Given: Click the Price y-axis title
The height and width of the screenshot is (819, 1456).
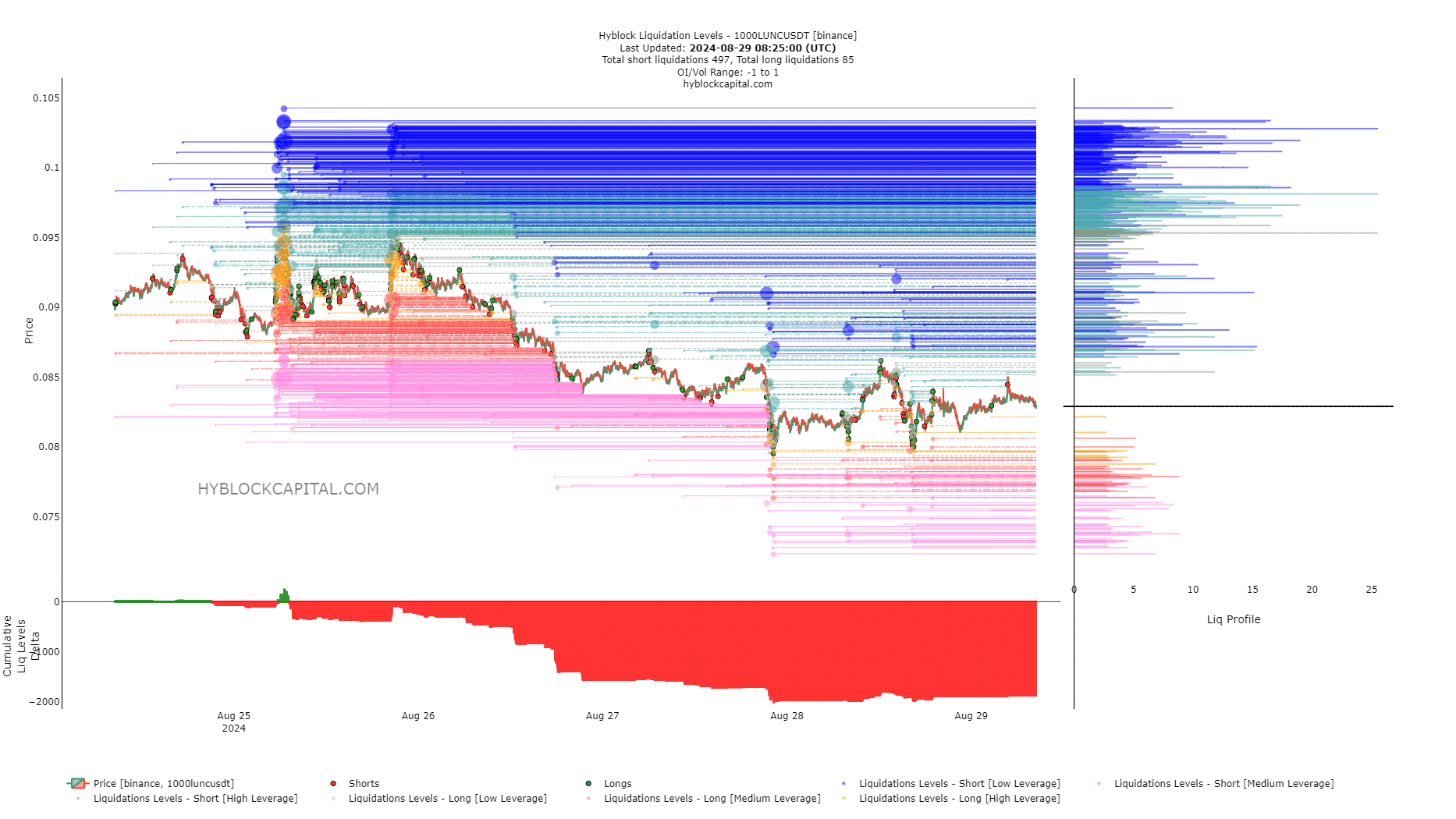Looking at the screenshot, I should coord(29,331).
